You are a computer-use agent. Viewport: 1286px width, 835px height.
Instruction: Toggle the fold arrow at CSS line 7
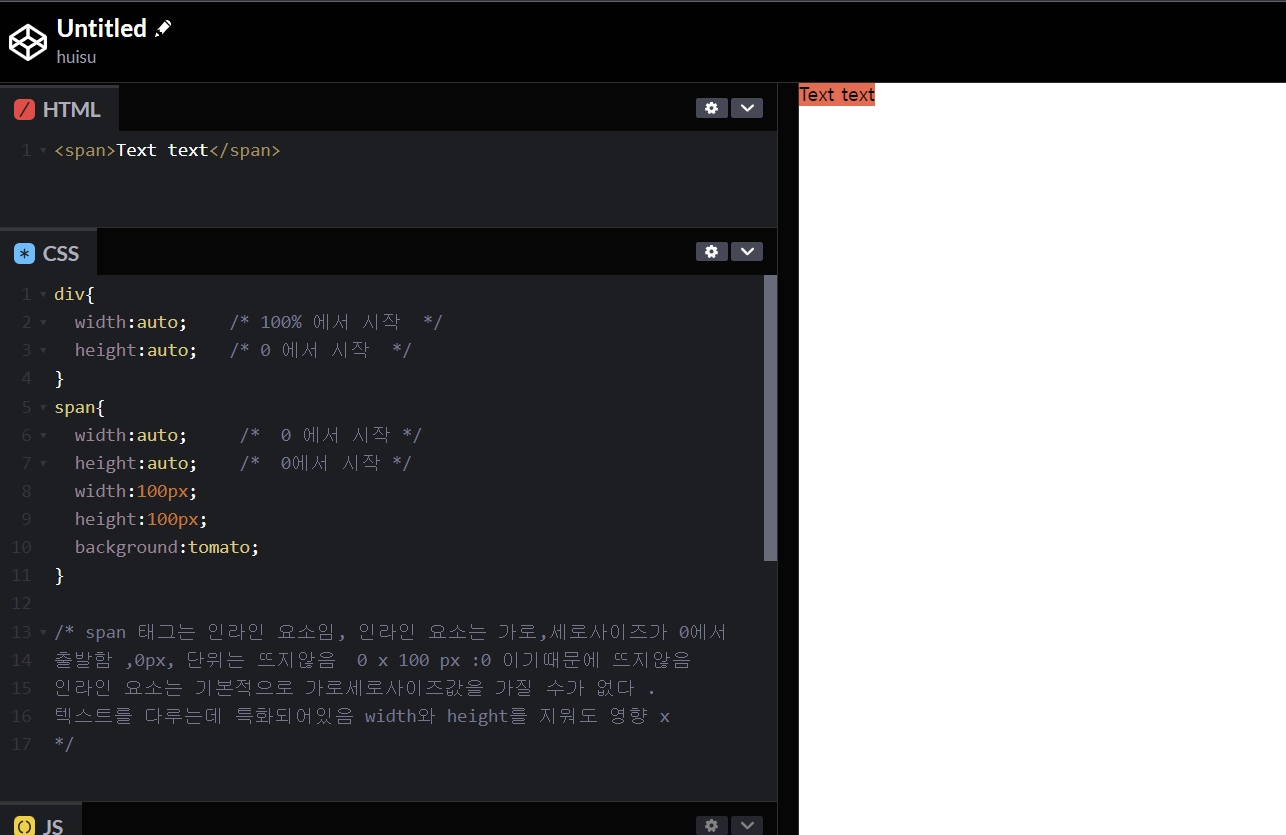[43, 463]
